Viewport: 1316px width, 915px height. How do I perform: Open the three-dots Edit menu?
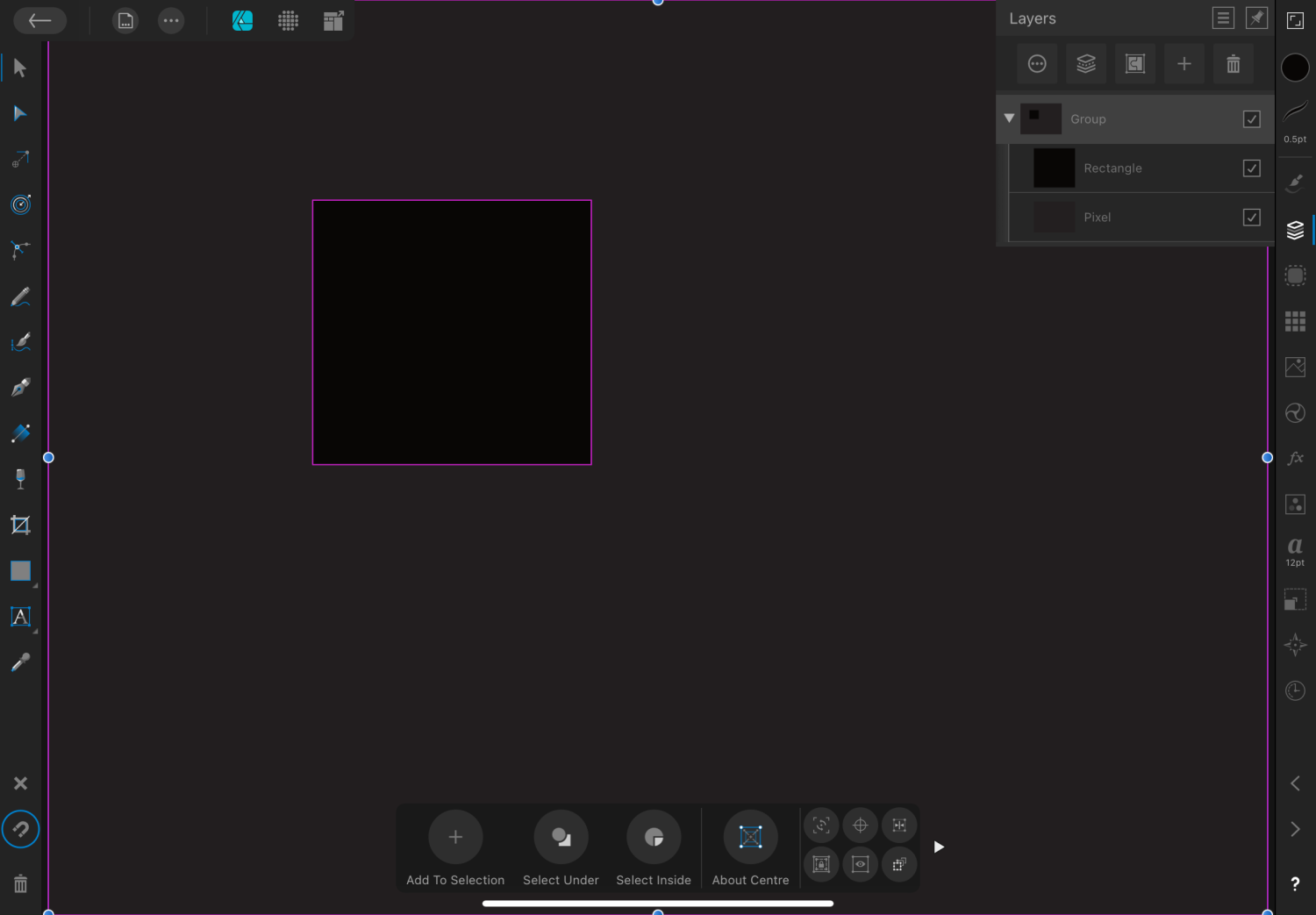pos(171,20)
